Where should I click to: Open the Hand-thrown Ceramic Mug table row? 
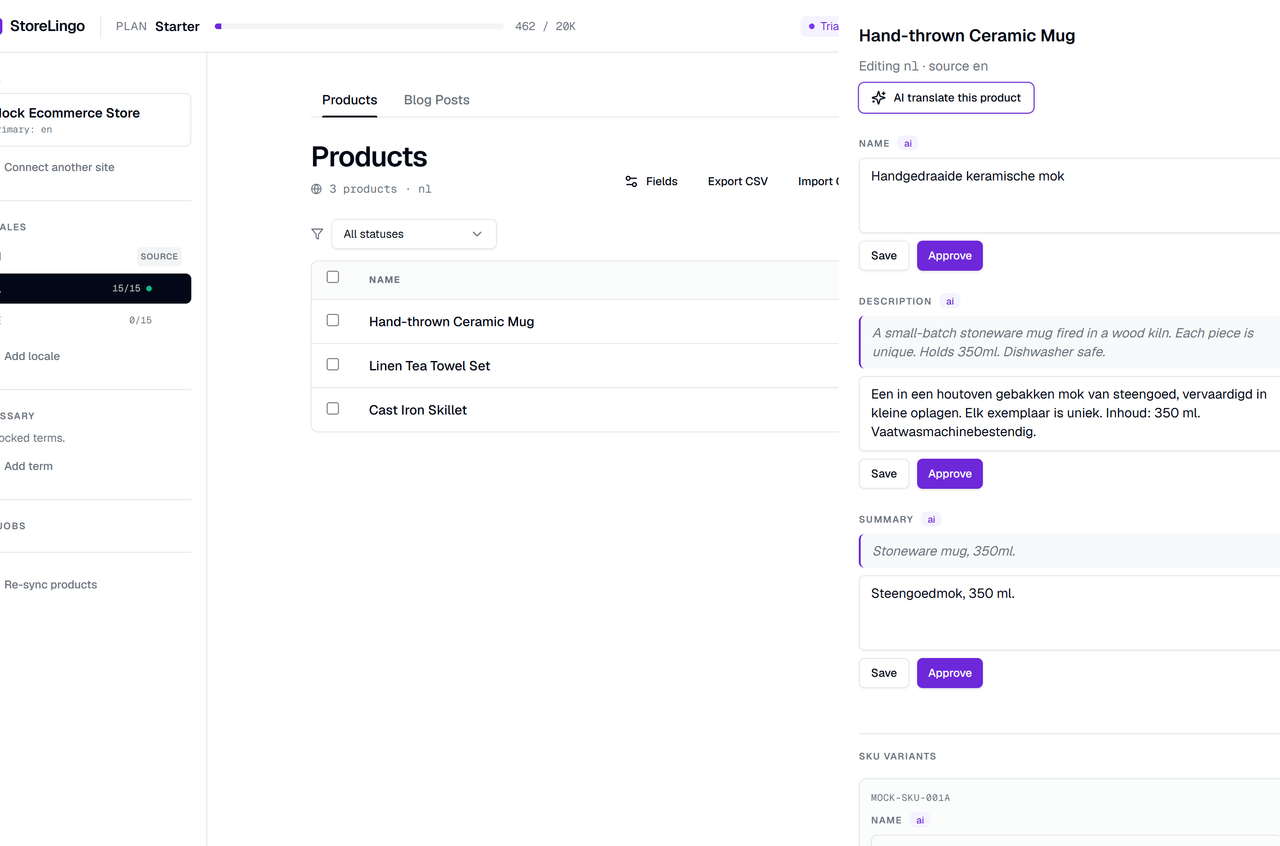[575, 322]
